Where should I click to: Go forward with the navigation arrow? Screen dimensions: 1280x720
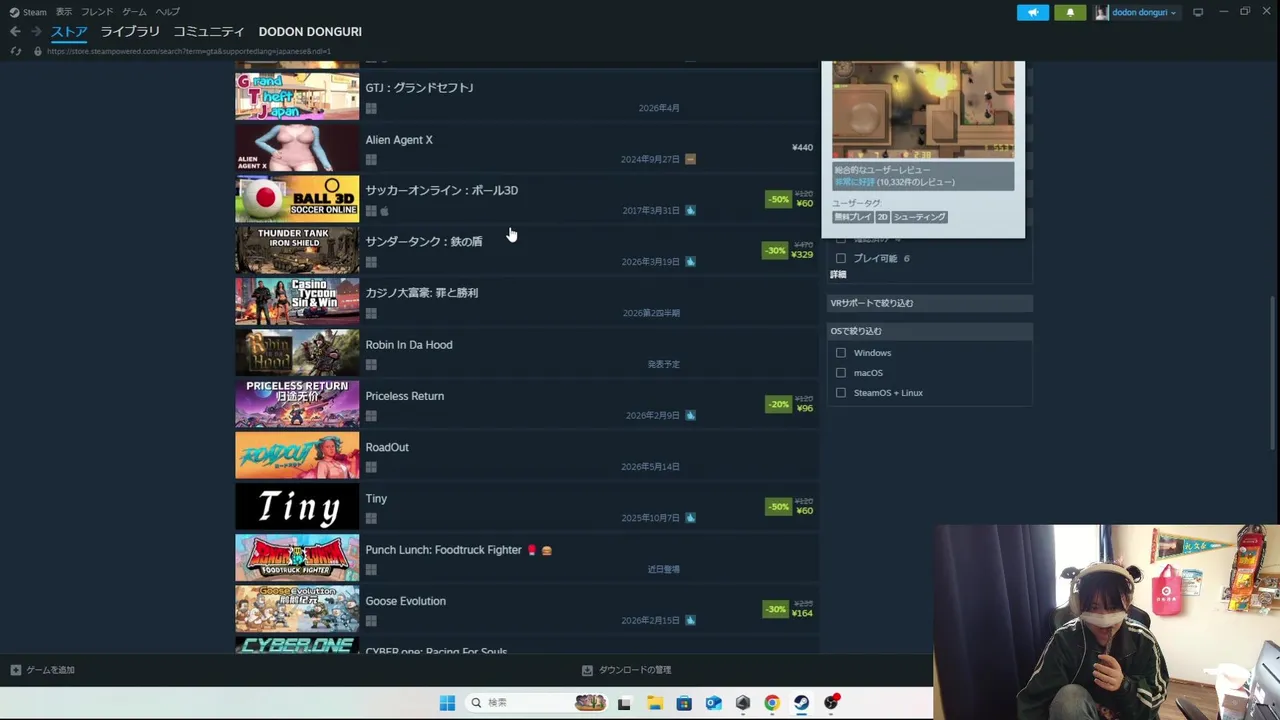pos(36,32)
